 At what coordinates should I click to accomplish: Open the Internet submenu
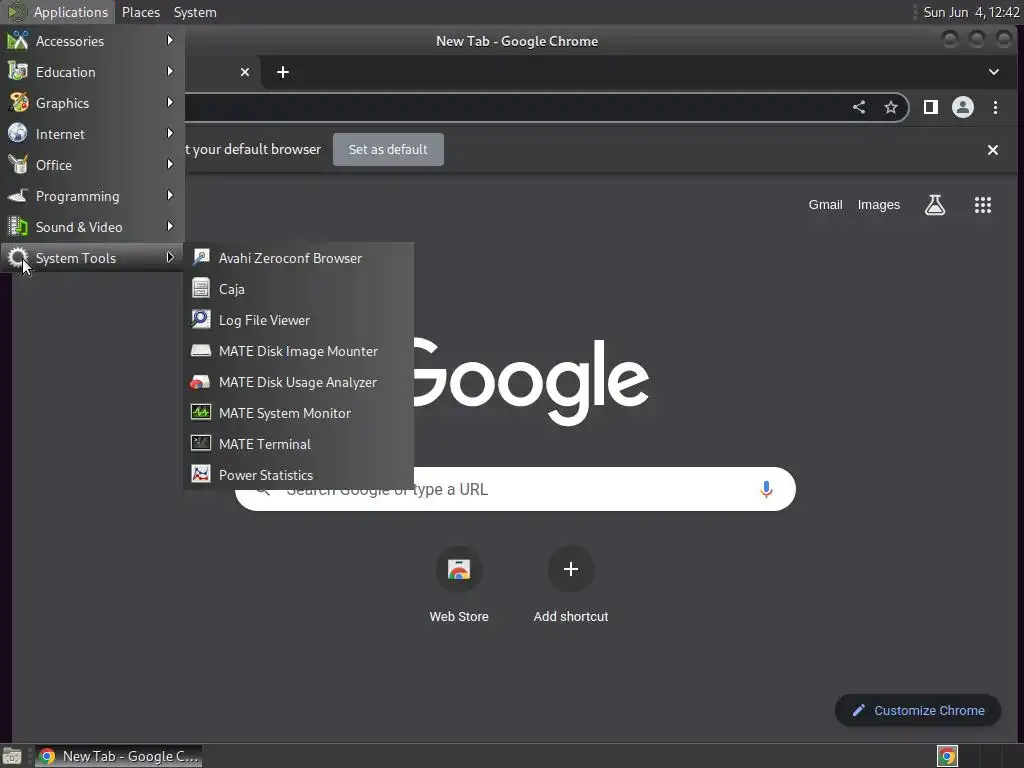point(92,134)
